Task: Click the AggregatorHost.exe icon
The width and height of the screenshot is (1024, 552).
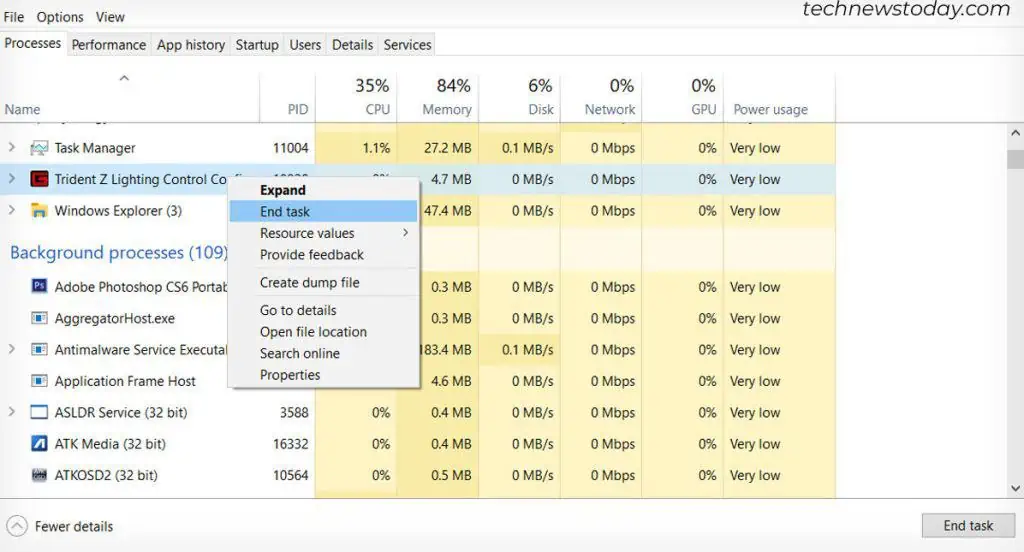Action: point(39,318)
